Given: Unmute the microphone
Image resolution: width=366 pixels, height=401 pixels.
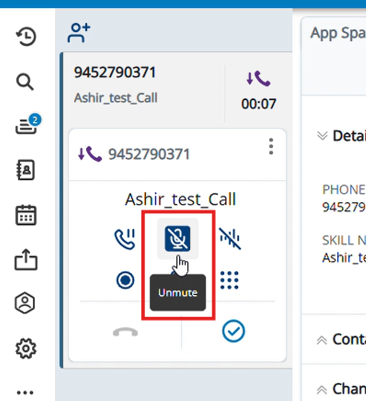Looking at the screenshot, I should click(178, 238).
